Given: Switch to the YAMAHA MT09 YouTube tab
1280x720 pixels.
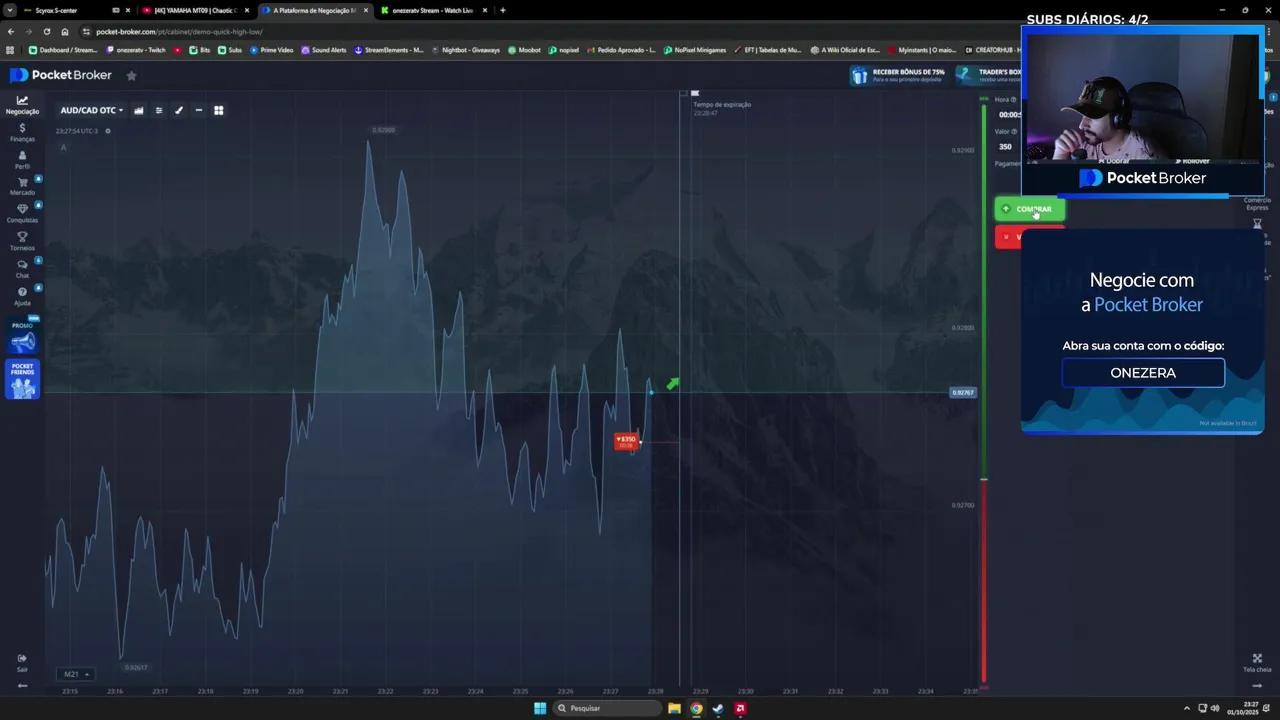Looking at the screenshot, I should pos(196,10).
